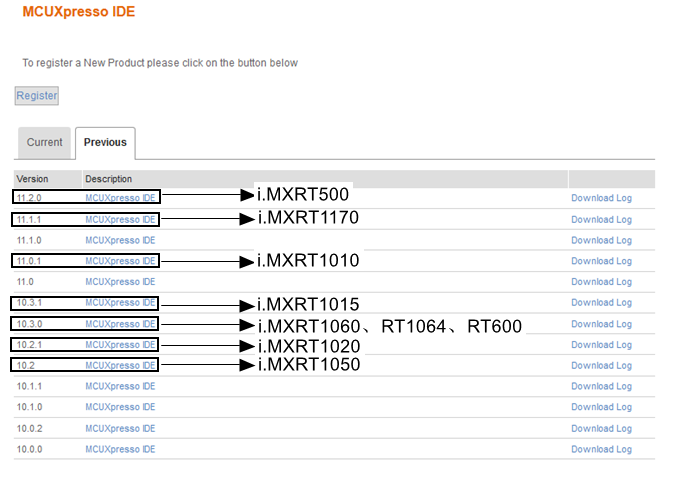Click version number 10.1.0 cell
The image size is (700, 487).
29,407
